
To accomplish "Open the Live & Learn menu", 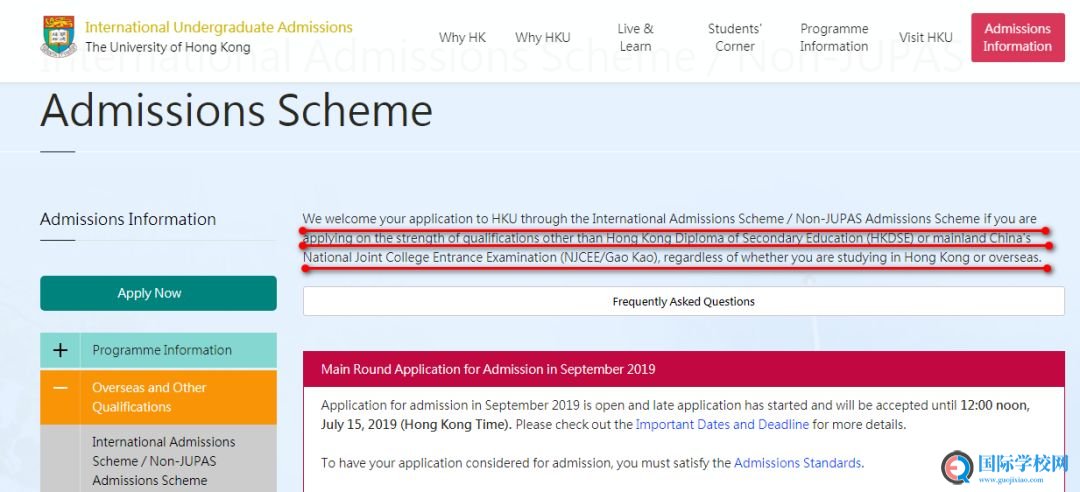I will [x=635, y=37].
